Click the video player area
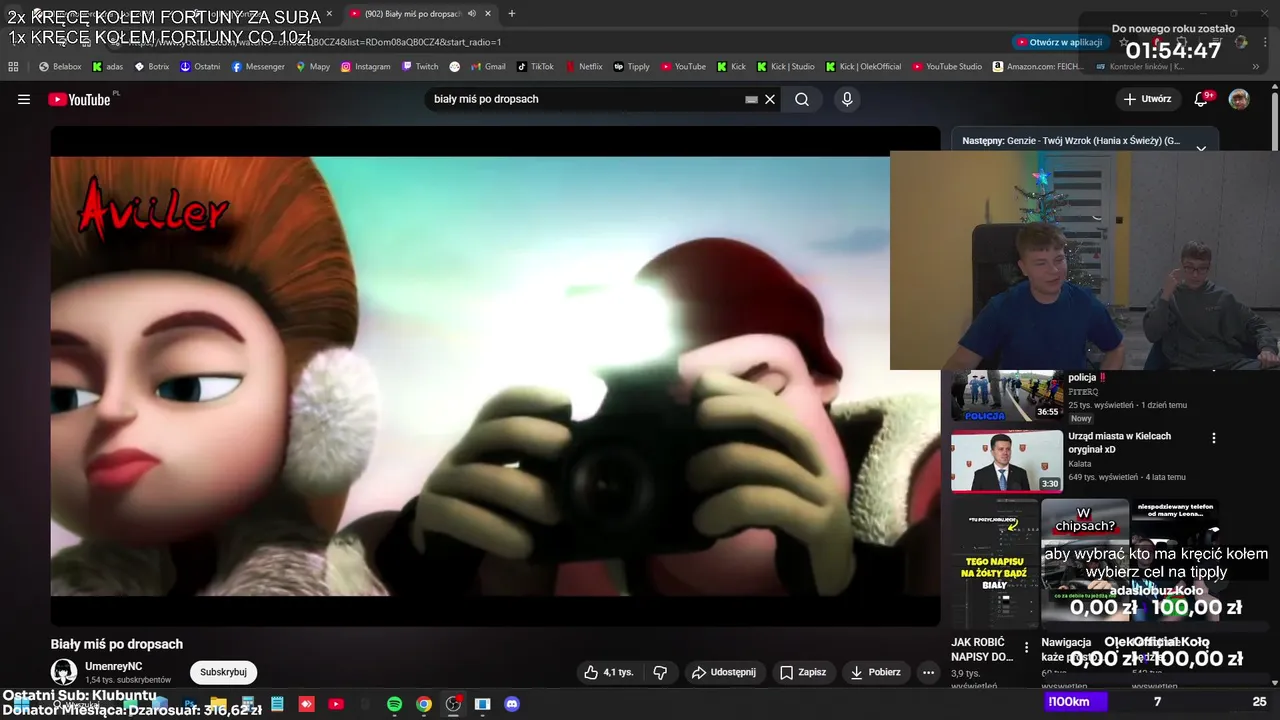The width and height of the screenshot is (1280, 720). 495,376
